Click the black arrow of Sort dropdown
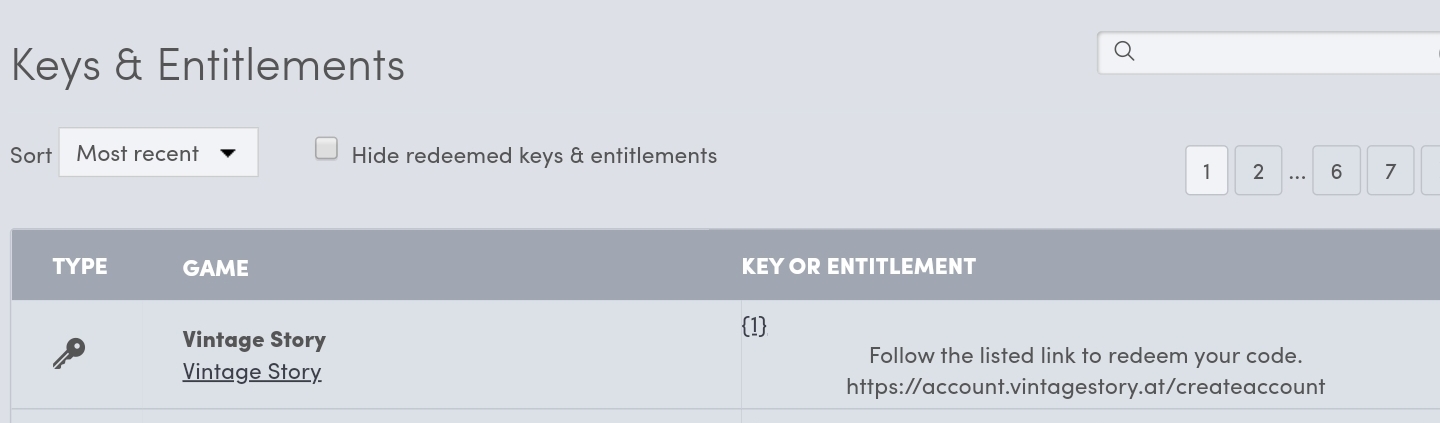The height and width of the screenshot is (423, 1440). click(228, 153)
